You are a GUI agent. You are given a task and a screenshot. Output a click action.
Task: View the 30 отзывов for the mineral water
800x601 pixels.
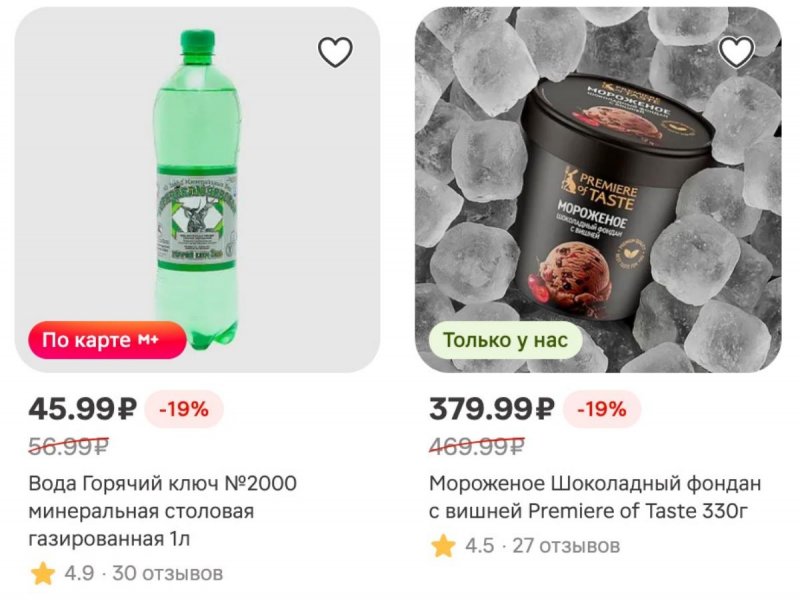[166, 574]
